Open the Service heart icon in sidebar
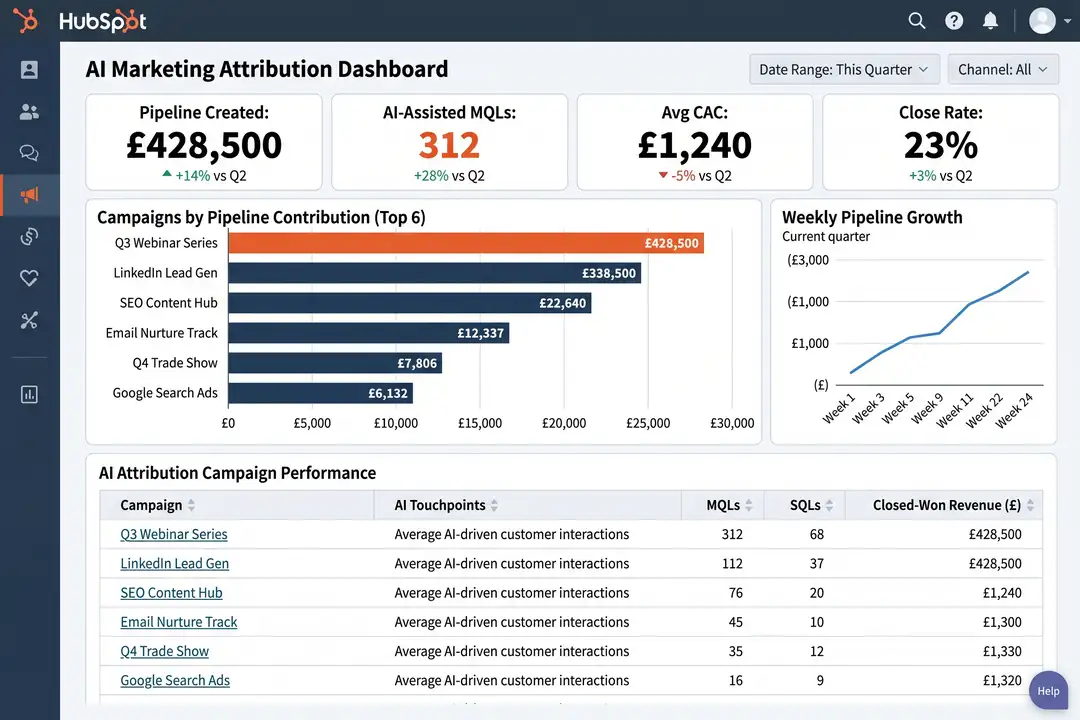The height and width of the screenshot is (720, 1080). [28, 277]
